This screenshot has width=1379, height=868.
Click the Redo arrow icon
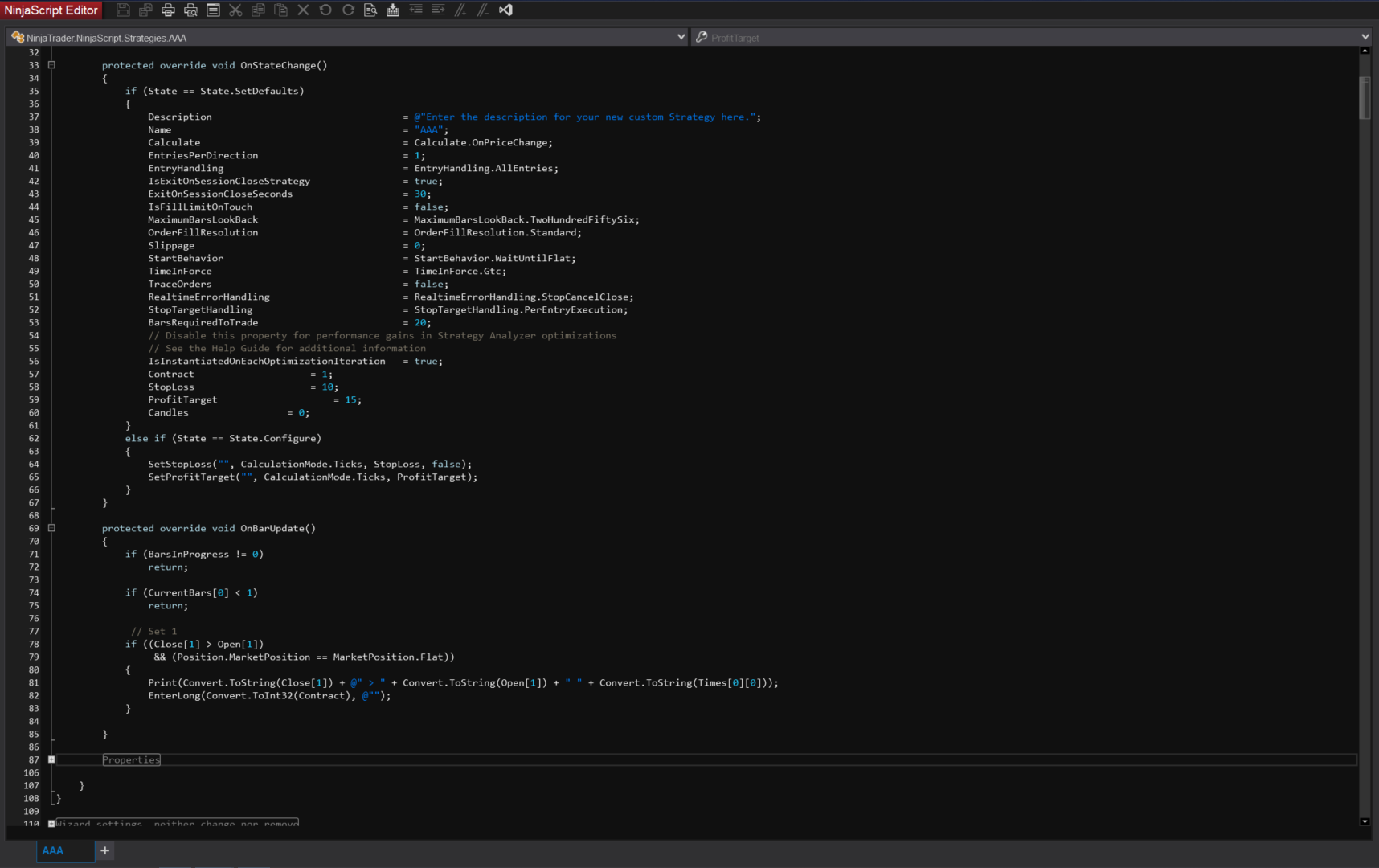(x=348, y=10)
